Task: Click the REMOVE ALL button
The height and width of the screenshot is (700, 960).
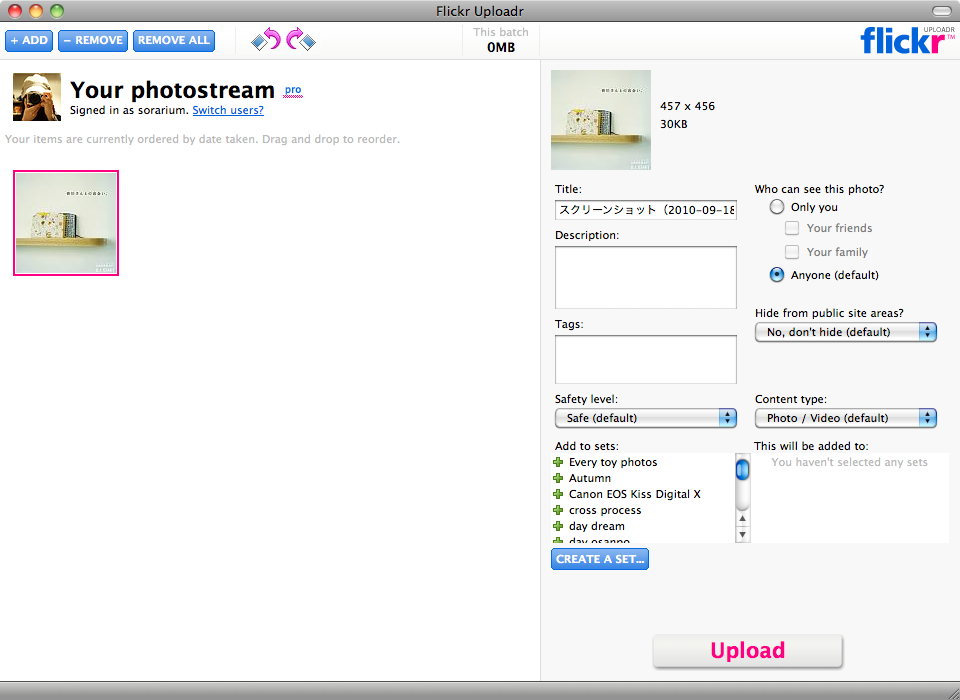Action: [174, 40]
